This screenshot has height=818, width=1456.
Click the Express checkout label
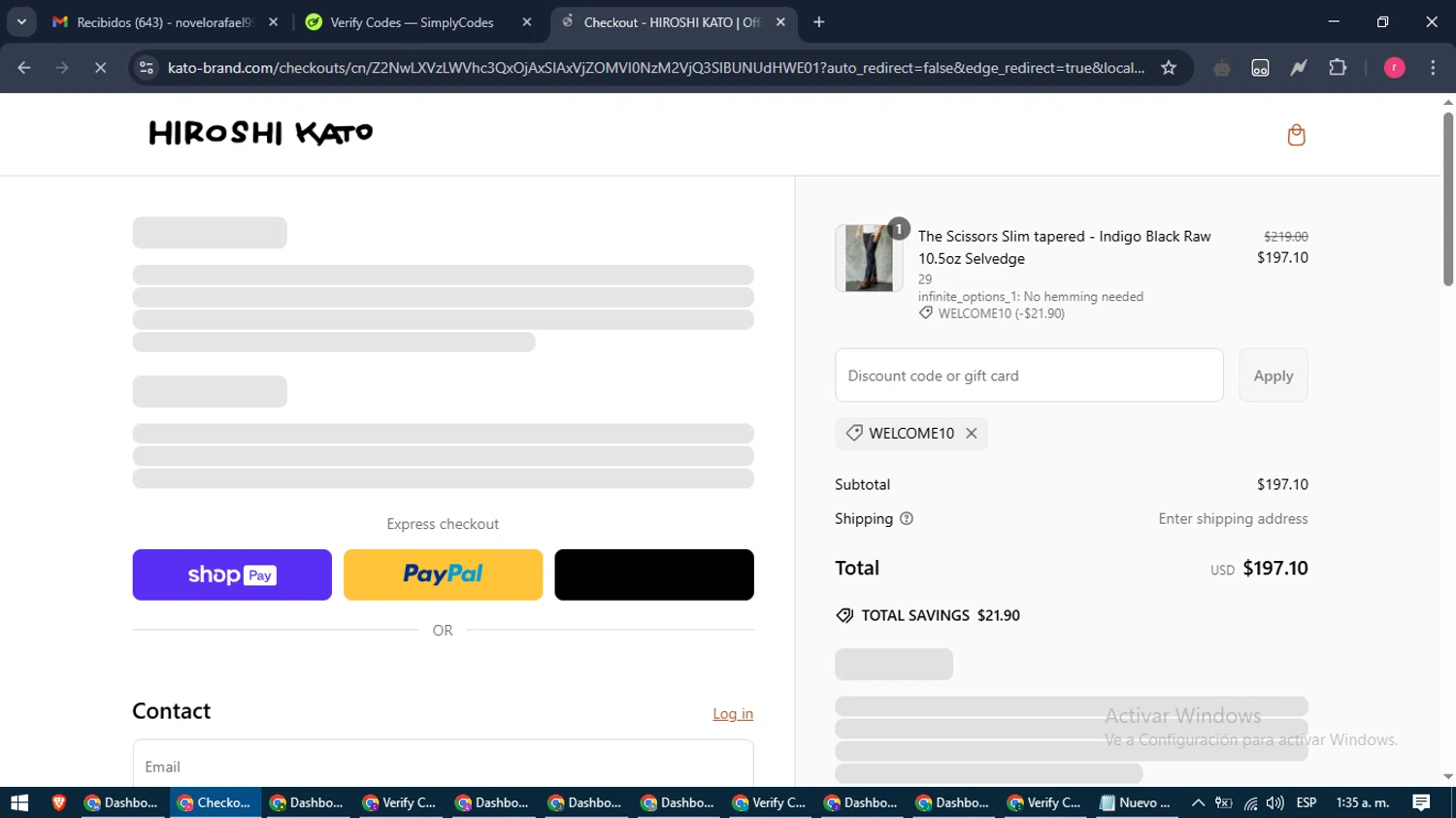tap(443, 524)
